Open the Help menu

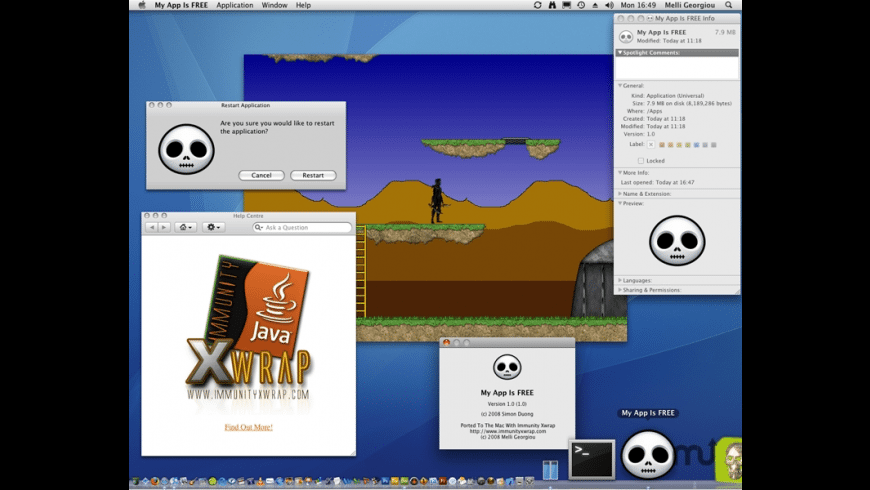click(303, 5)
